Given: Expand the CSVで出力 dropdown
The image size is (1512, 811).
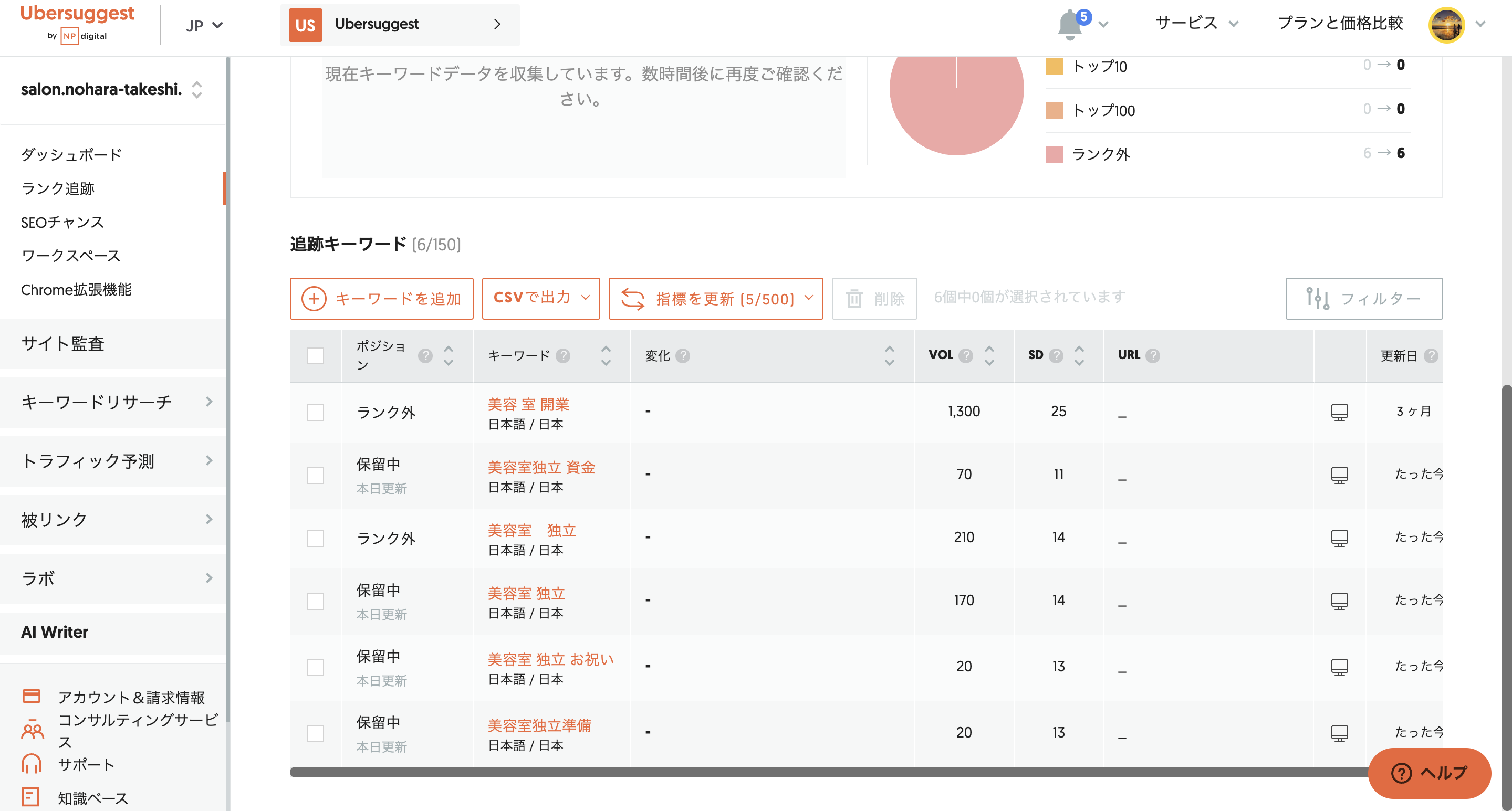Looking at the screenshot, I should click(x=540, y=298).
